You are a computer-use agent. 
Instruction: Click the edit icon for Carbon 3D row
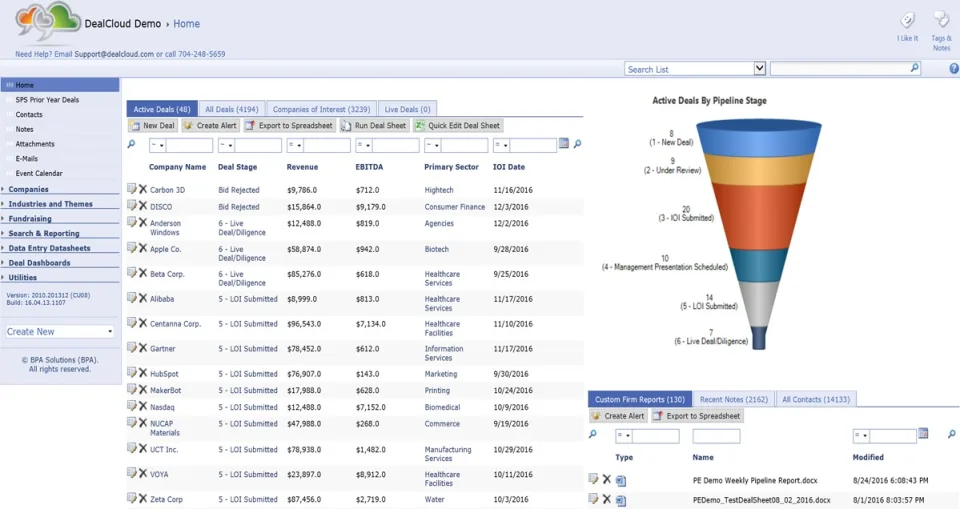pos(132,189)
